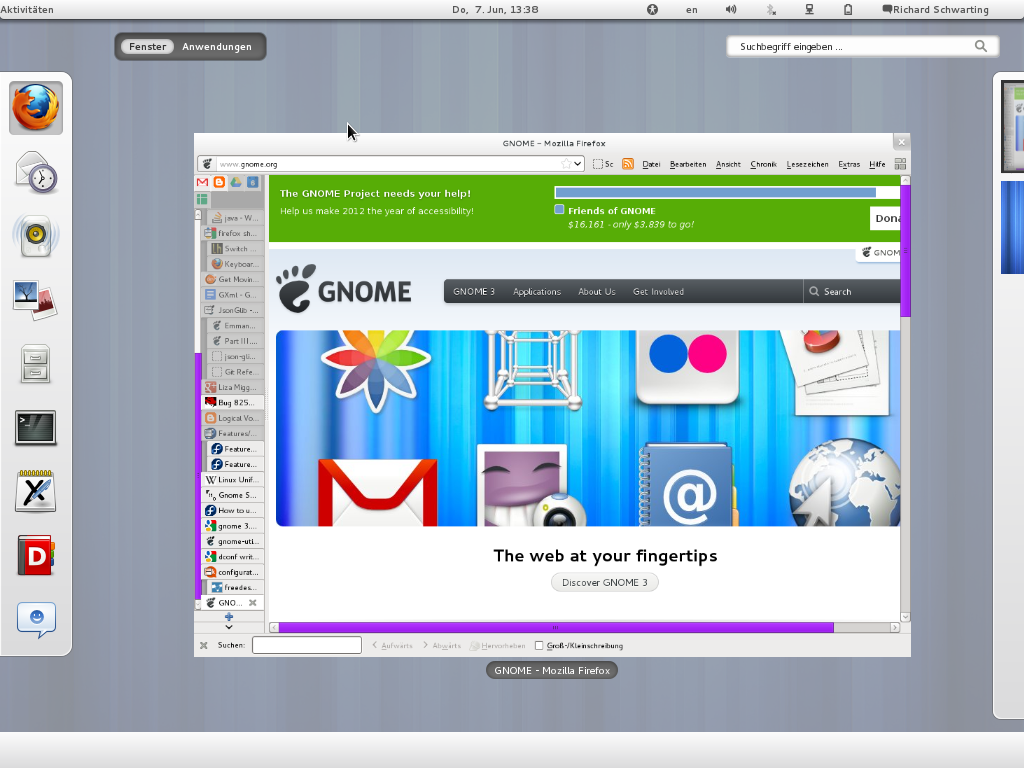Open the photo viewer icon in dash
Screen dimensions: 1024x768
[x=36, y=300]
